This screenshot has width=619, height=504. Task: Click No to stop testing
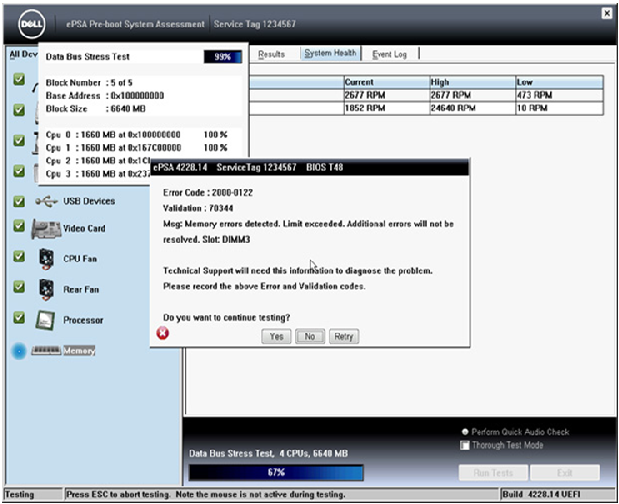click(310, 337)
